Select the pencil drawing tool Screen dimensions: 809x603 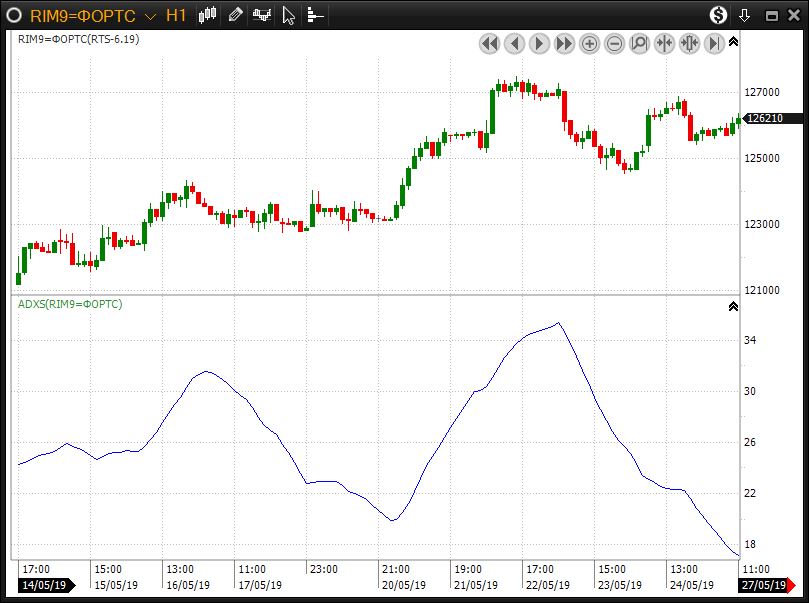[x=235, y=15]
